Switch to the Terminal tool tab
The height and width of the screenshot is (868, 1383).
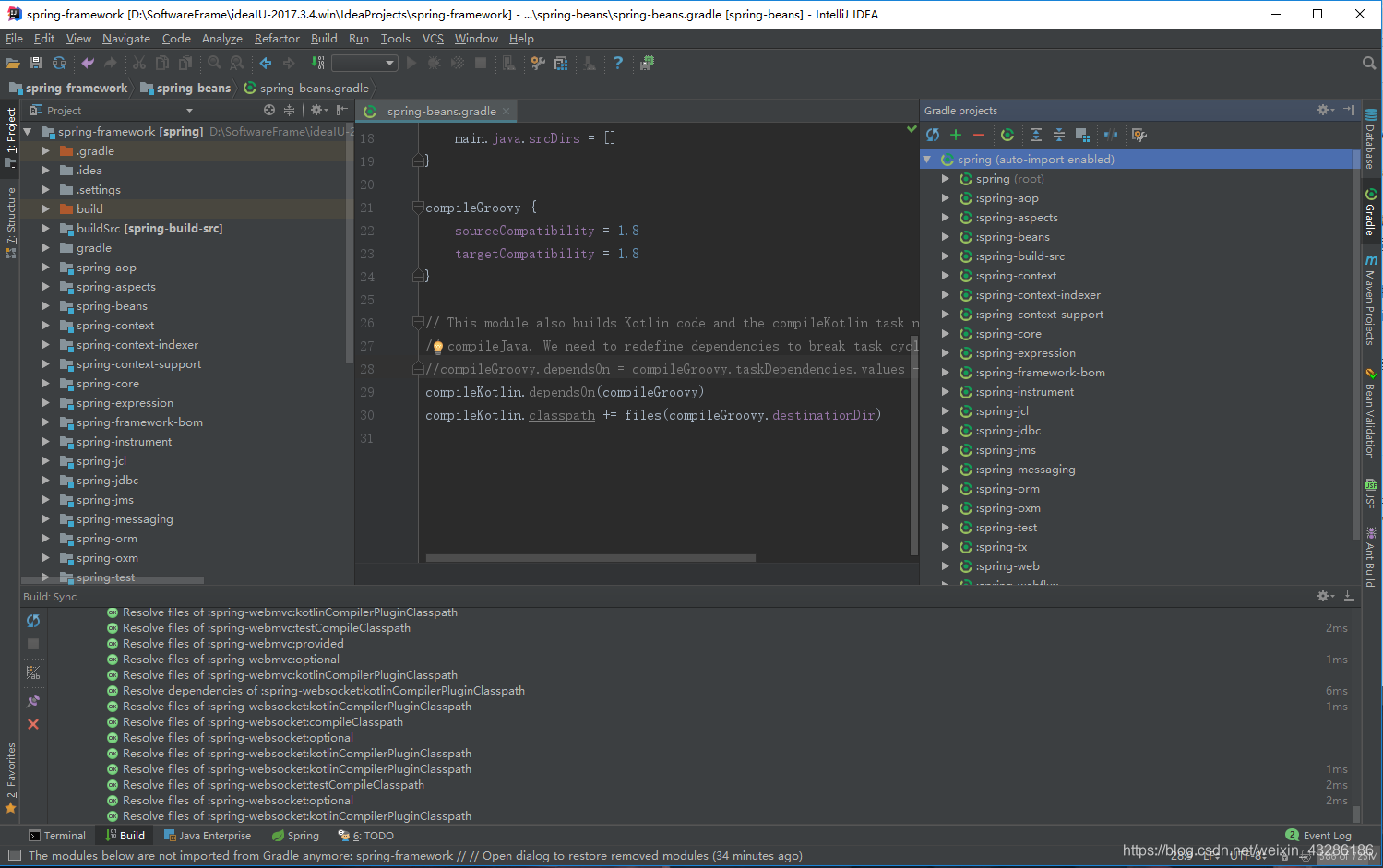point(57,836)
